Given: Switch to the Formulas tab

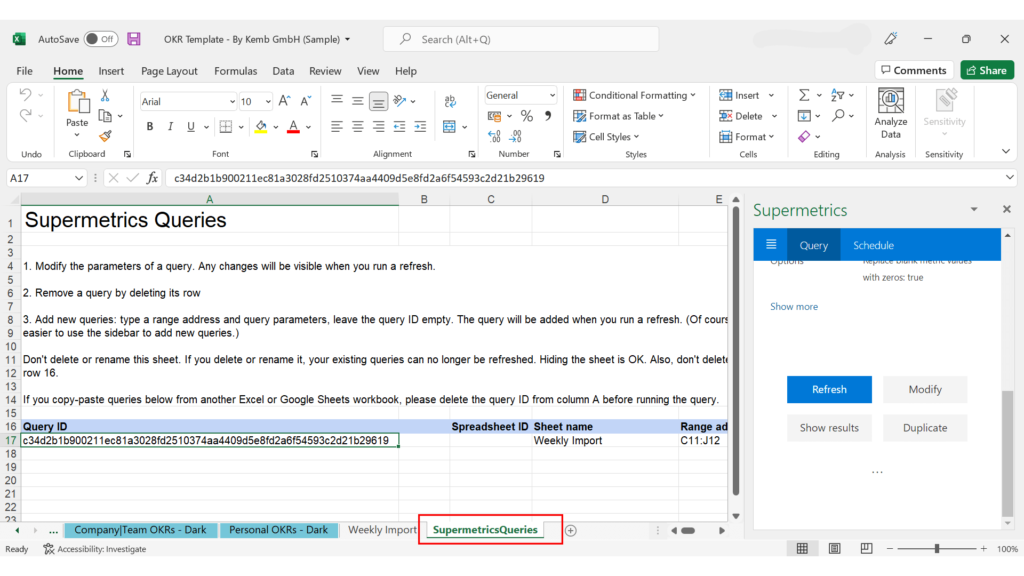Looking at the screenshot, I should (235, 71).
